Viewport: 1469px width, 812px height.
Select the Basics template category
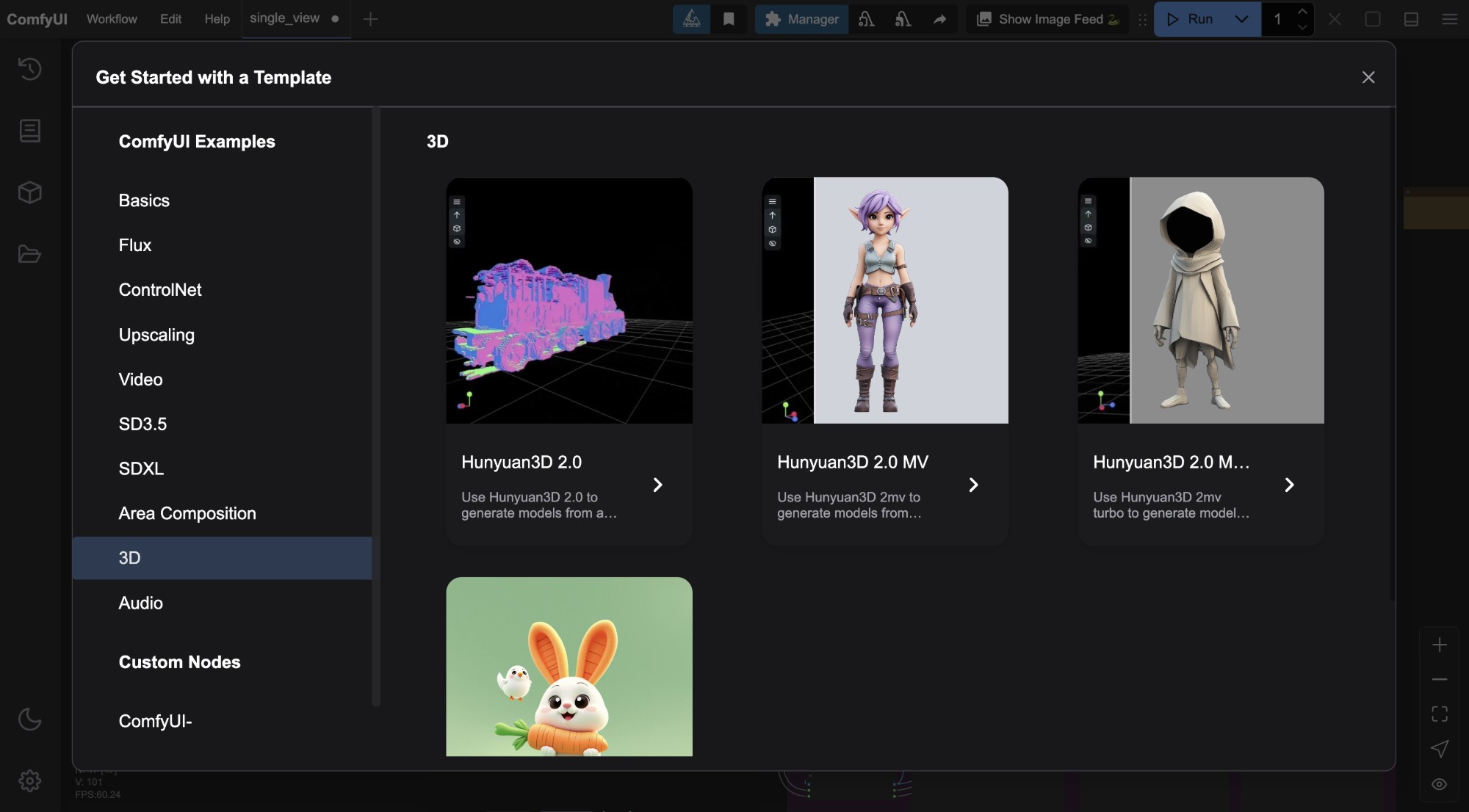pos(222,200)
